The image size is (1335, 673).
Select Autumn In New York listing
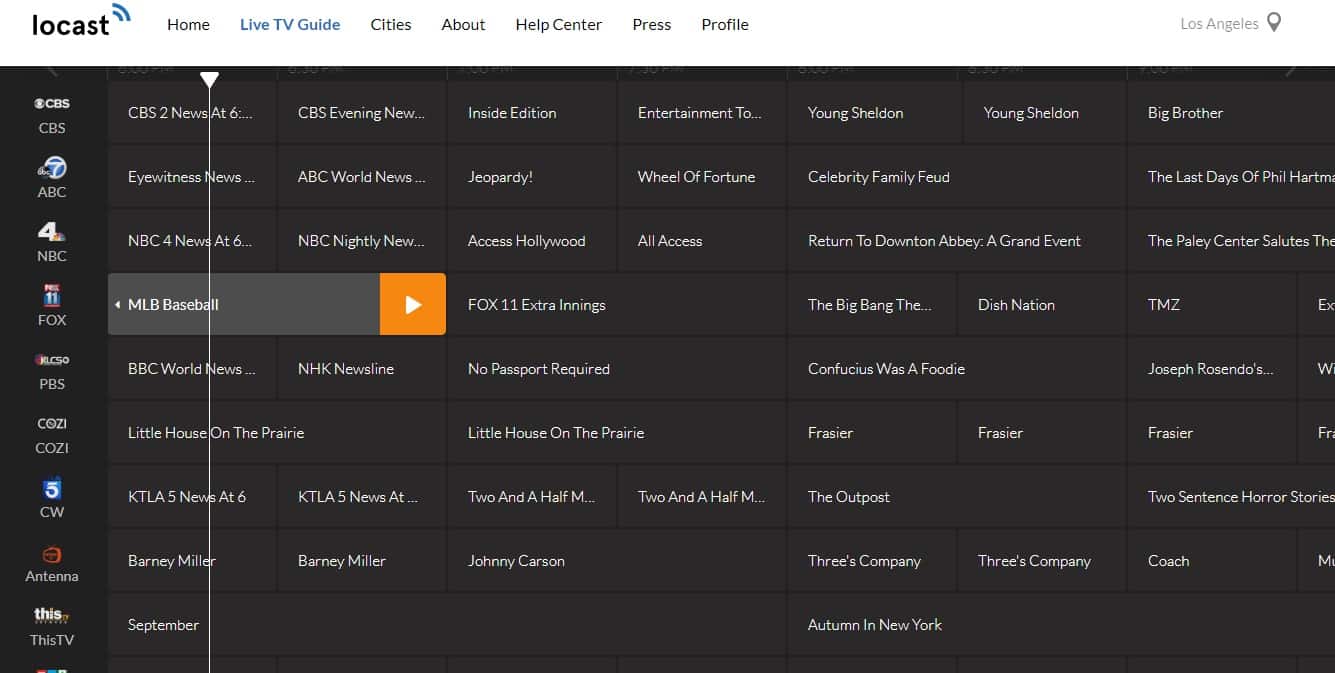pos(1061,625)
